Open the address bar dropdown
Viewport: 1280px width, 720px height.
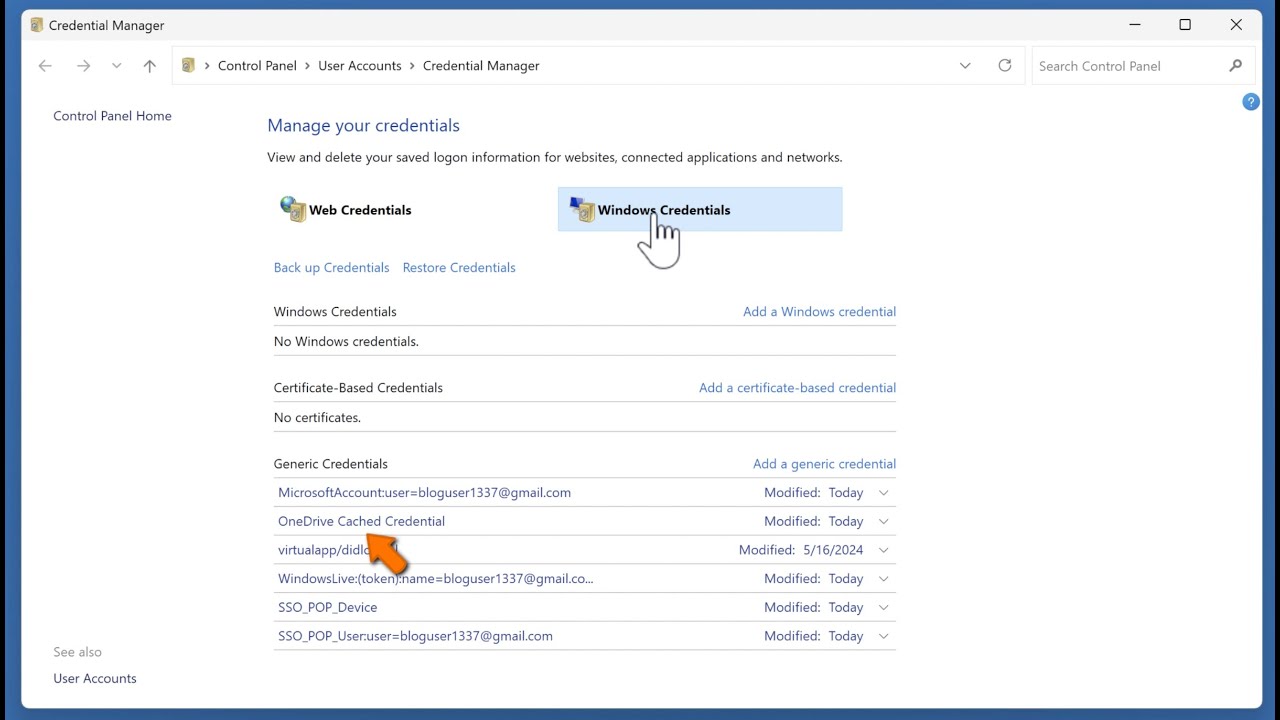click(965, 65)
